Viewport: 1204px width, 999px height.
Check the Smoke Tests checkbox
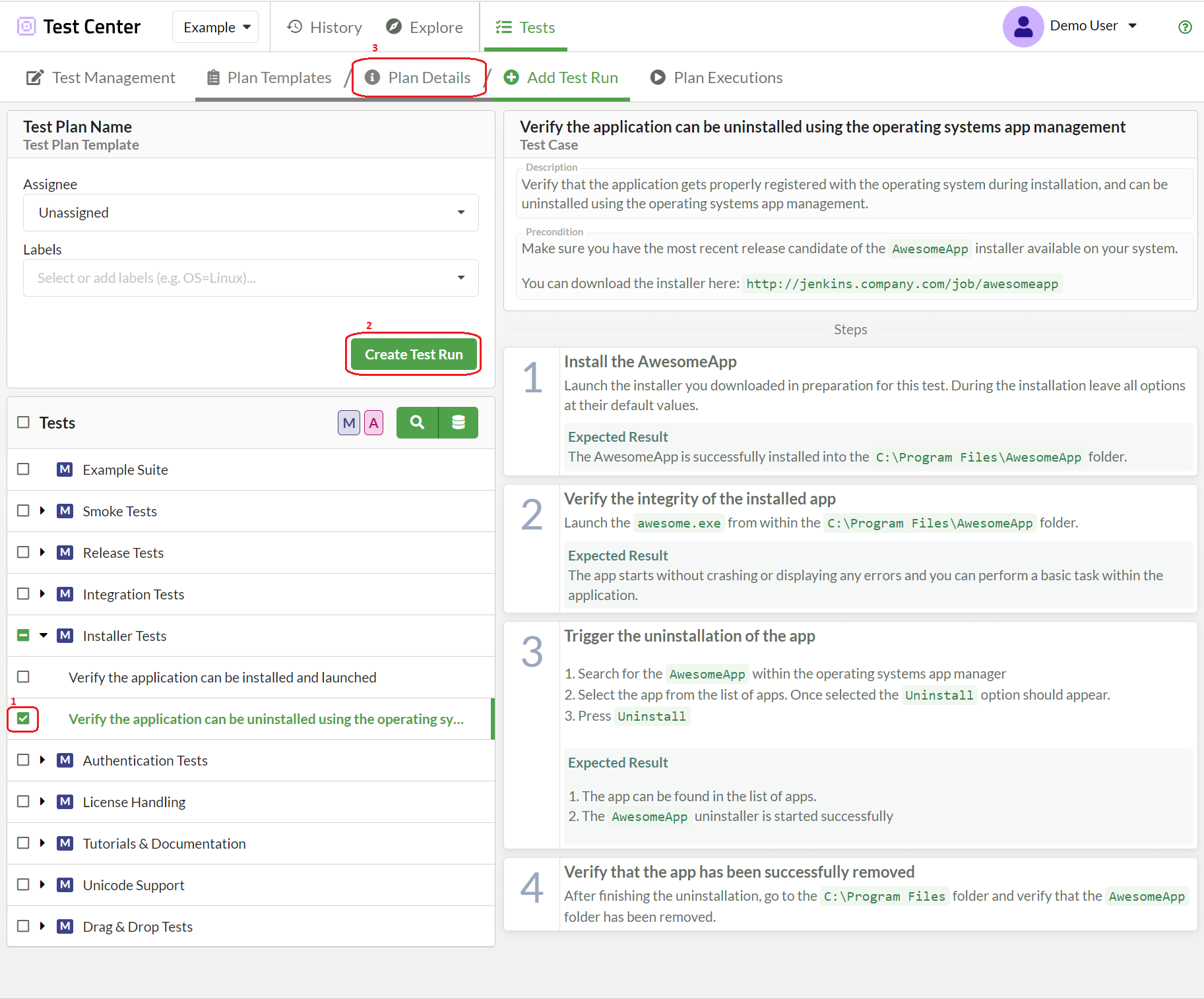pos(23,511)
